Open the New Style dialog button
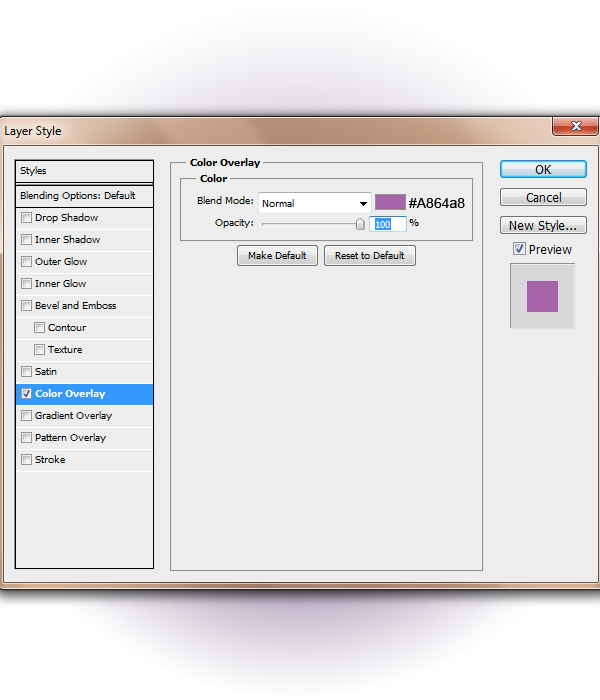The width and height of the screenshot is (600, 700). [543, 225]
